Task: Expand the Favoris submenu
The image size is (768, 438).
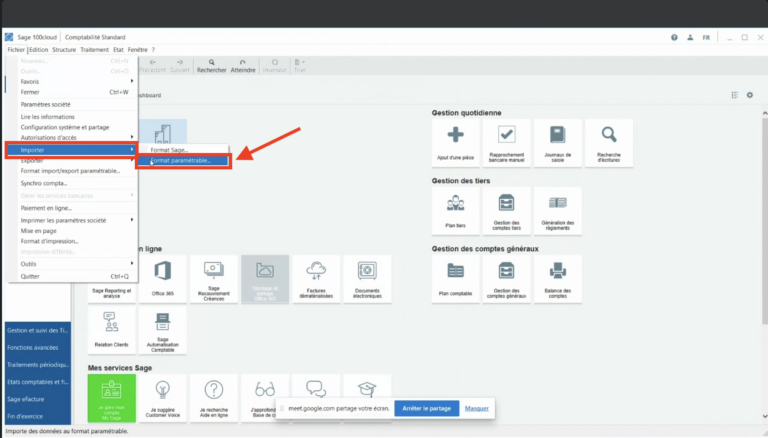Action: [x=72, y=81]
